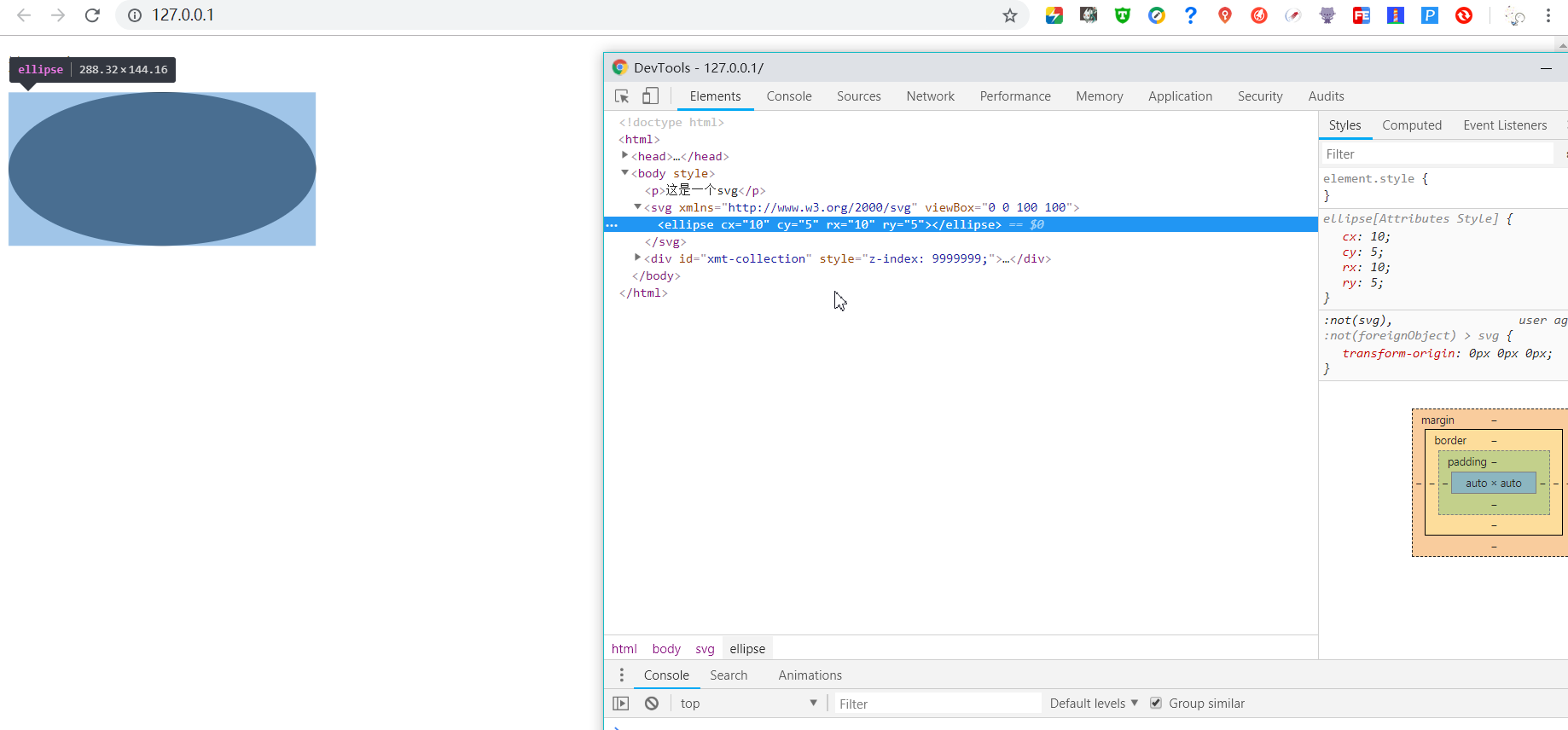Open the Audits tab
Image resolution: width=1568 pixels, height=730 pixels.
[x=1327, y=96]
